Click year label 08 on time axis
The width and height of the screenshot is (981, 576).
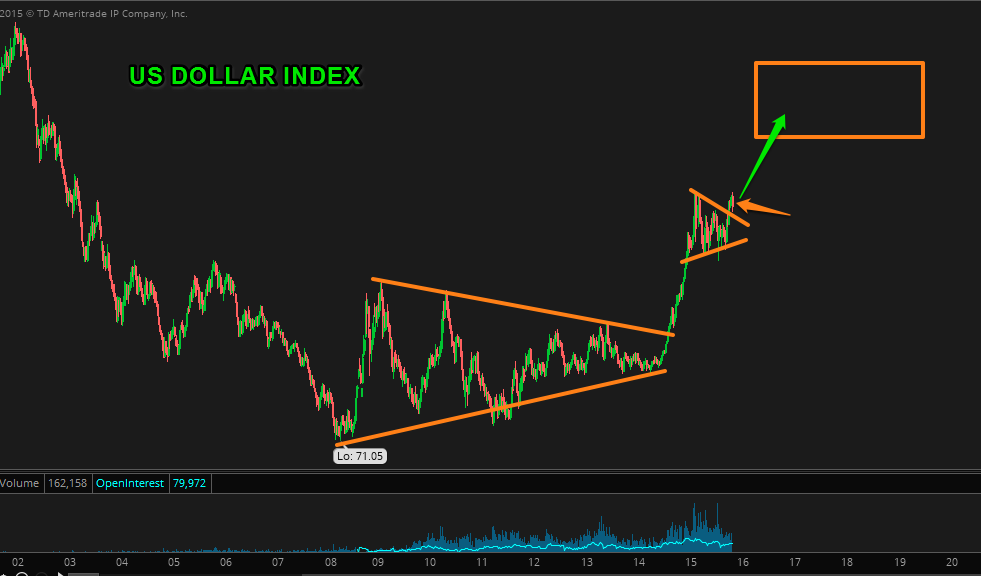tap(330, 562)
